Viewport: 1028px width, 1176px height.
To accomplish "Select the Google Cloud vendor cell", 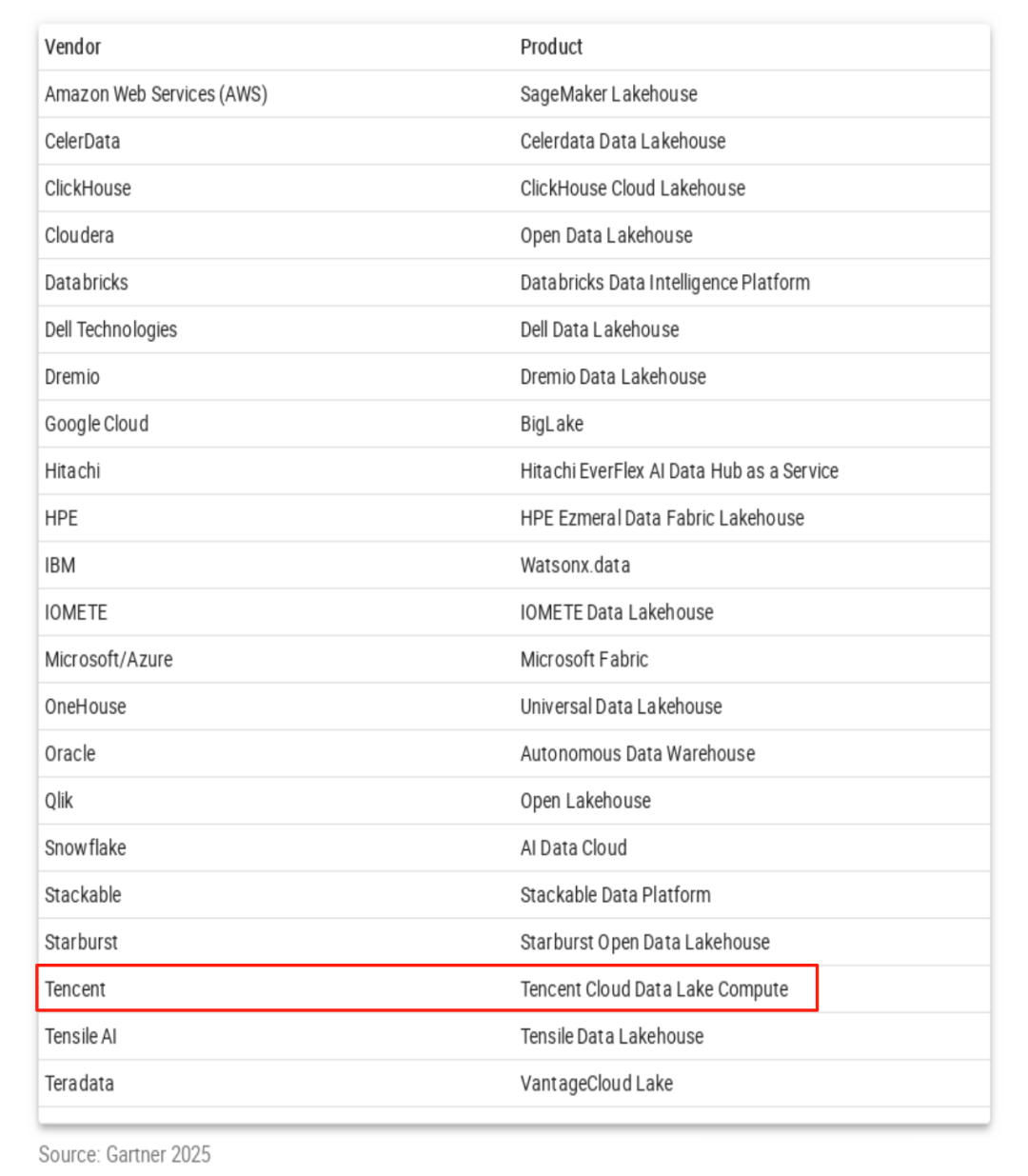I will (x=96, y=424).
